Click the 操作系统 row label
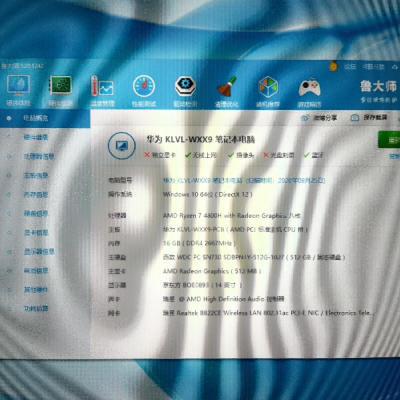Screen dimensions: 400x400 [120, 194]
